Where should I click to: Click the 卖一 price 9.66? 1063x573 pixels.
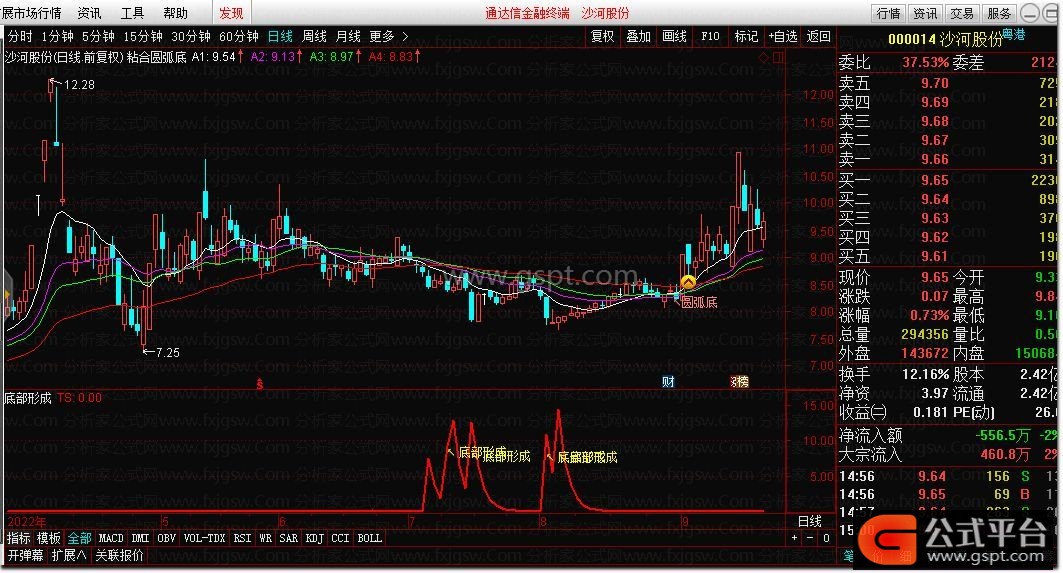[x=935, y=159]
